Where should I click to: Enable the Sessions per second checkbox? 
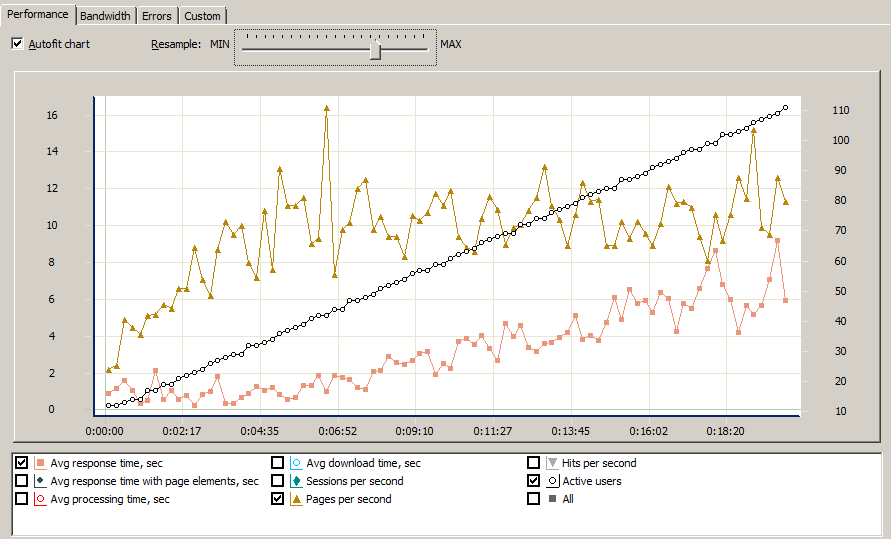pos(278,481)
